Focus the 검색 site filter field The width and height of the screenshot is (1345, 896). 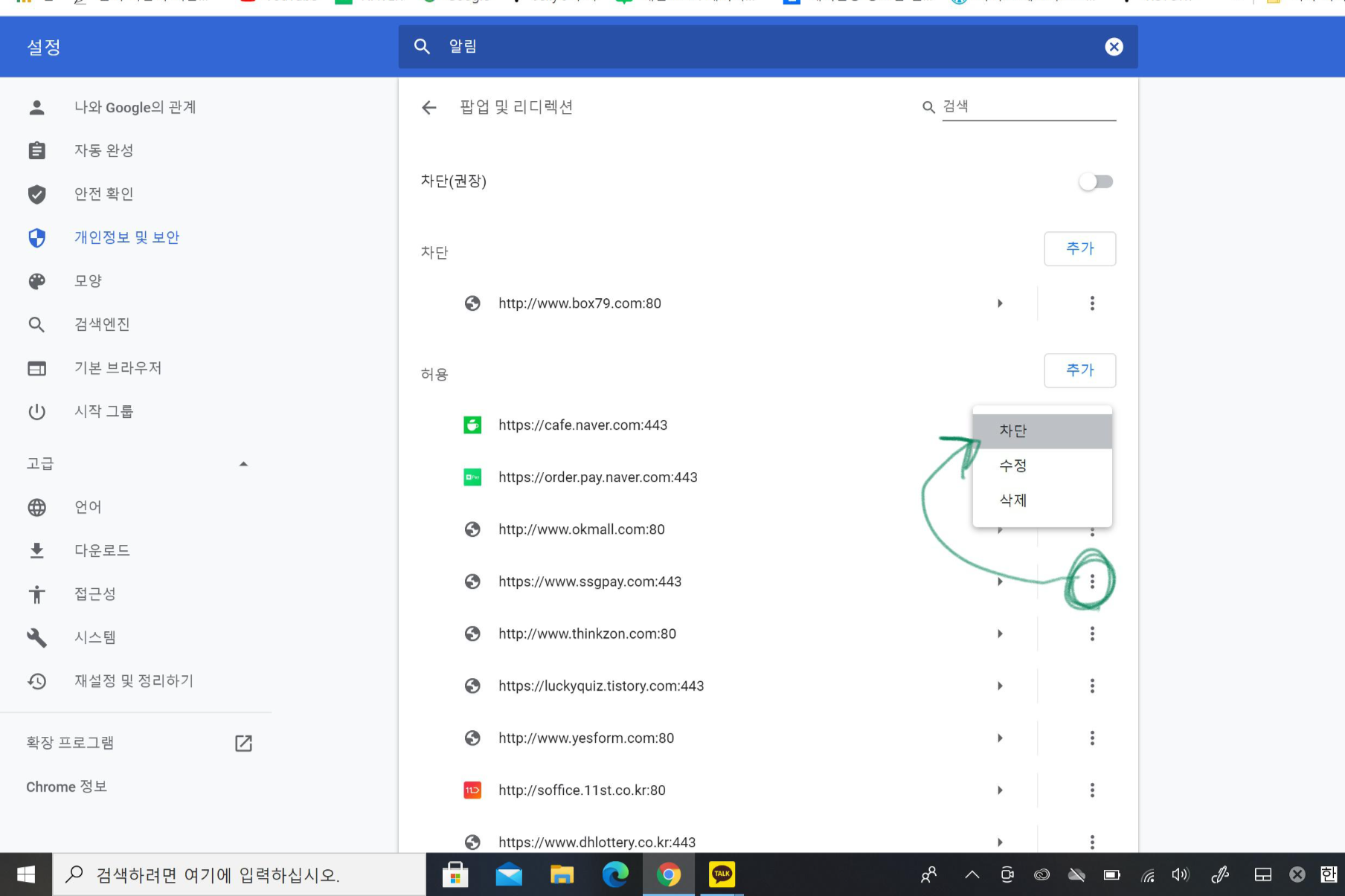tap(1029, 107)
